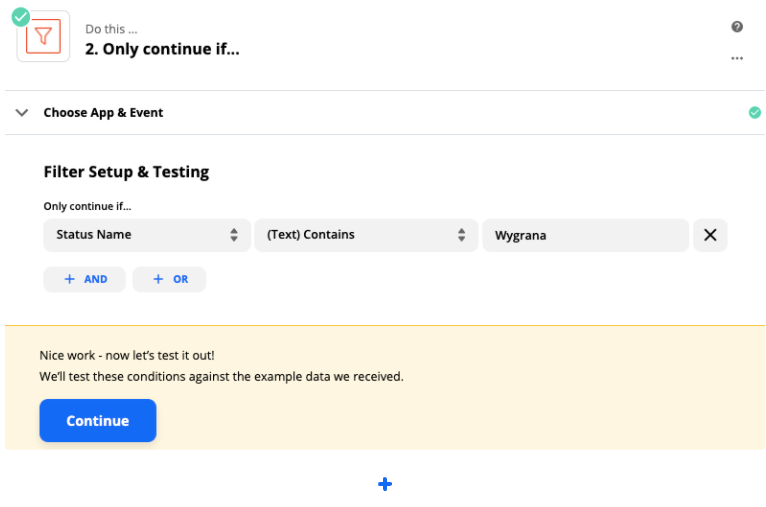The height and width of the screenshot is (507, 766).
Task: Select the Choose App & Event section header
Action: pos(385,112)
